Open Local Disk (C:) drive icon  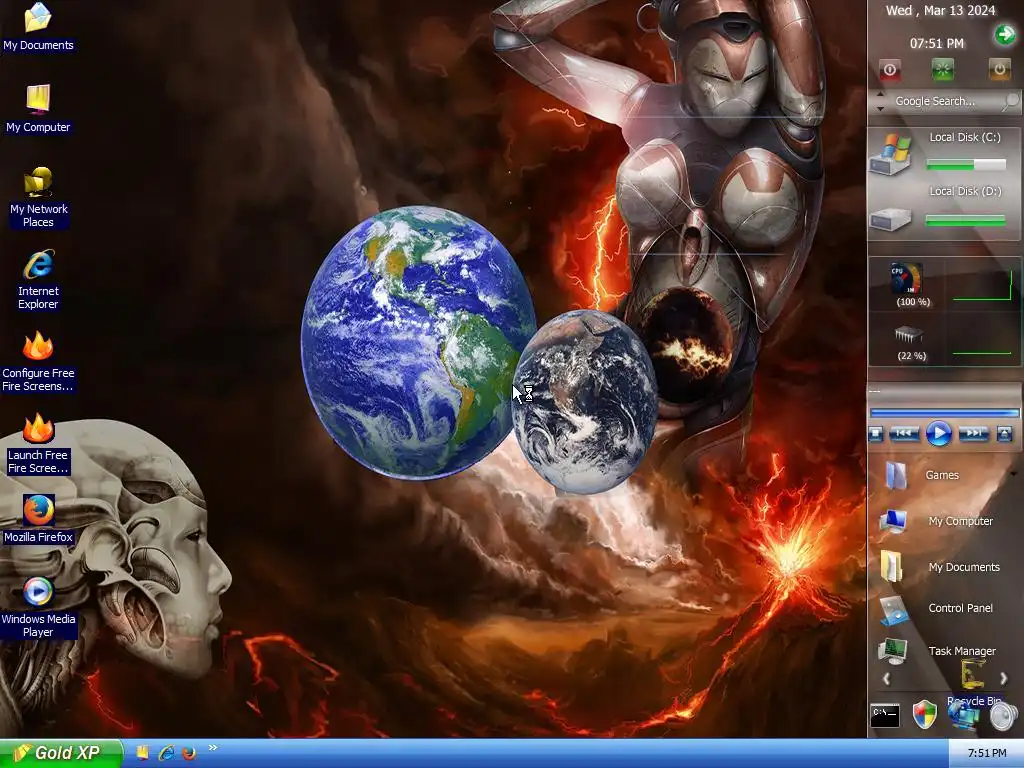click(x=891, y=154)
